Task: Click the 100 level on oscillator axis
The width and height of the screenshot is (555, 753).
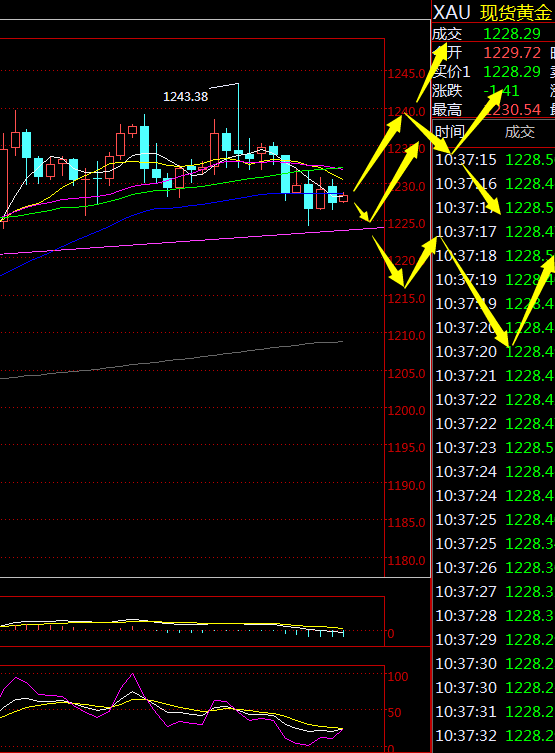Action: coord(398,677)
